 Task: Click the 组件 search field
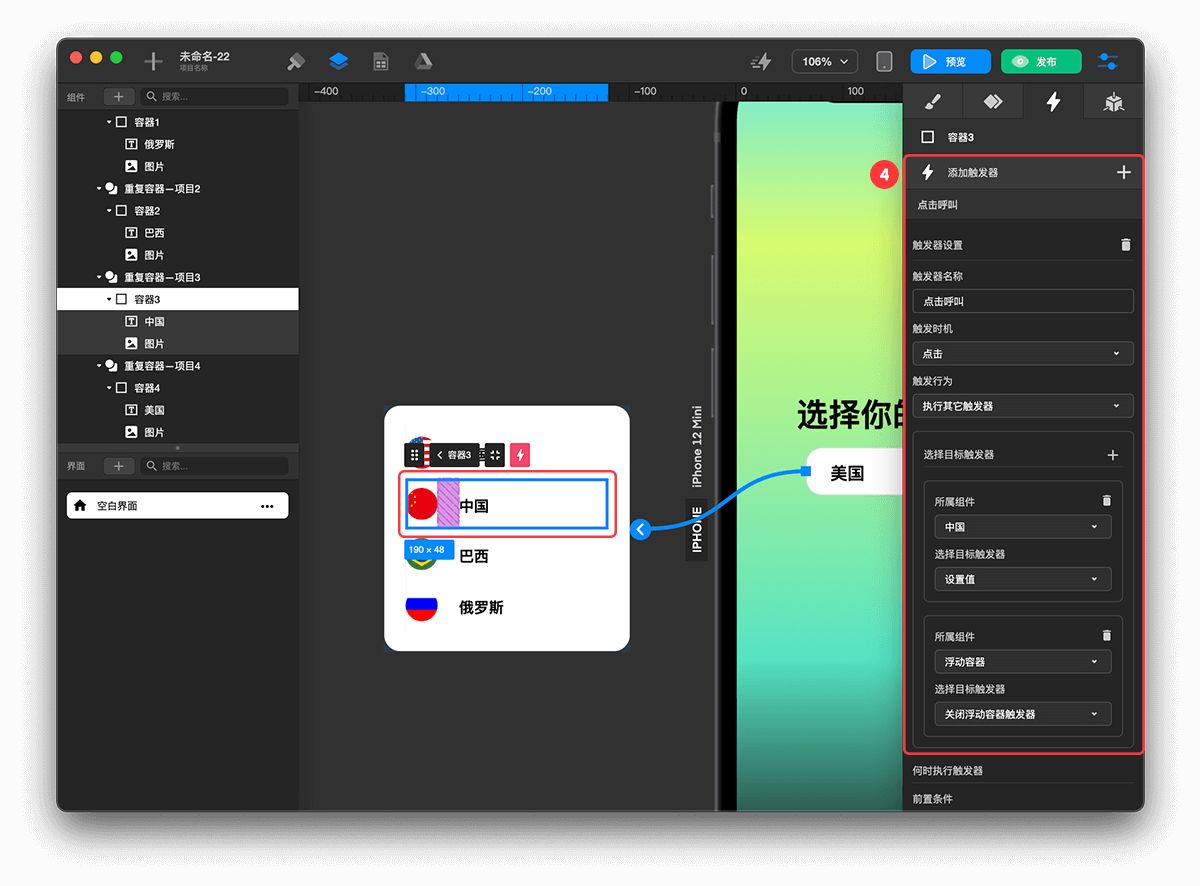click(215, 97)
